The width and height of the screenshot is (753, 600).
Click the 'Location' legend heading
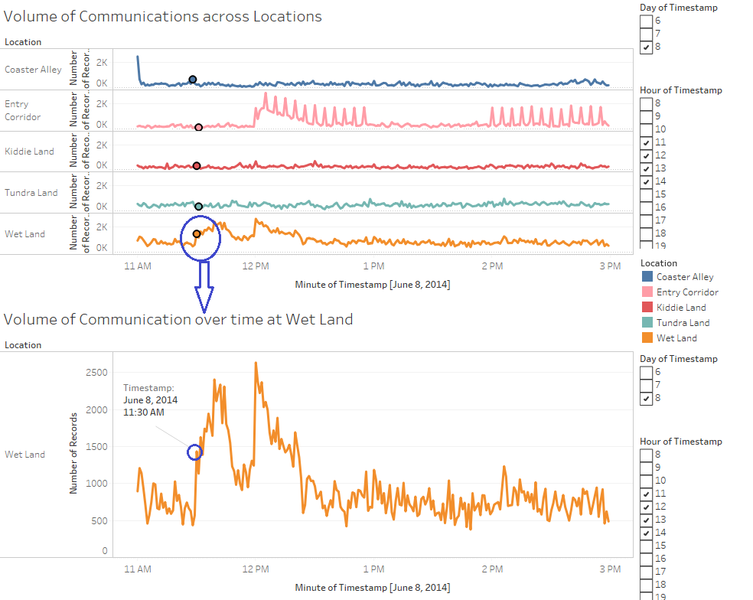coord(658,263)
